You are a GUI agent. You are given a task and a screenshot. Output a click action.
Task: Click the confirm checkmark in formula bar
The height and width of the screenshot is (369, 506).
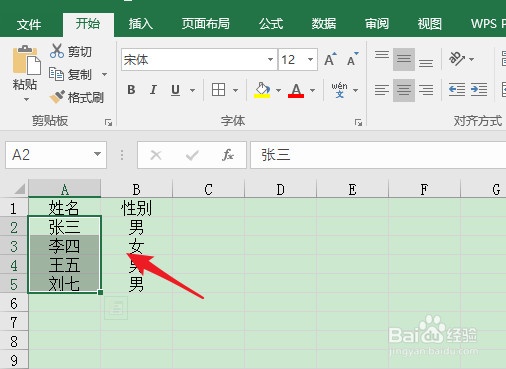[192, 155]
